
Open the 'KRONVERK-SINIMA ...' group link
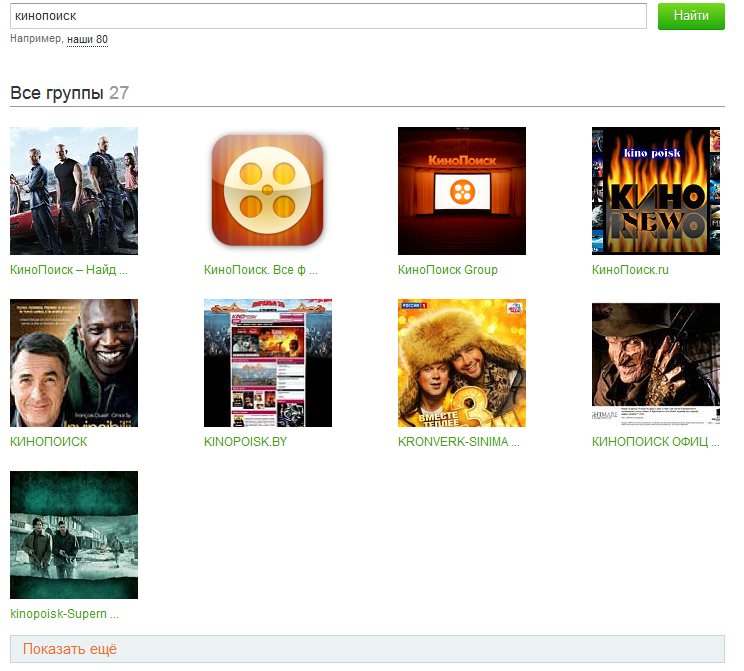point(459,442)
